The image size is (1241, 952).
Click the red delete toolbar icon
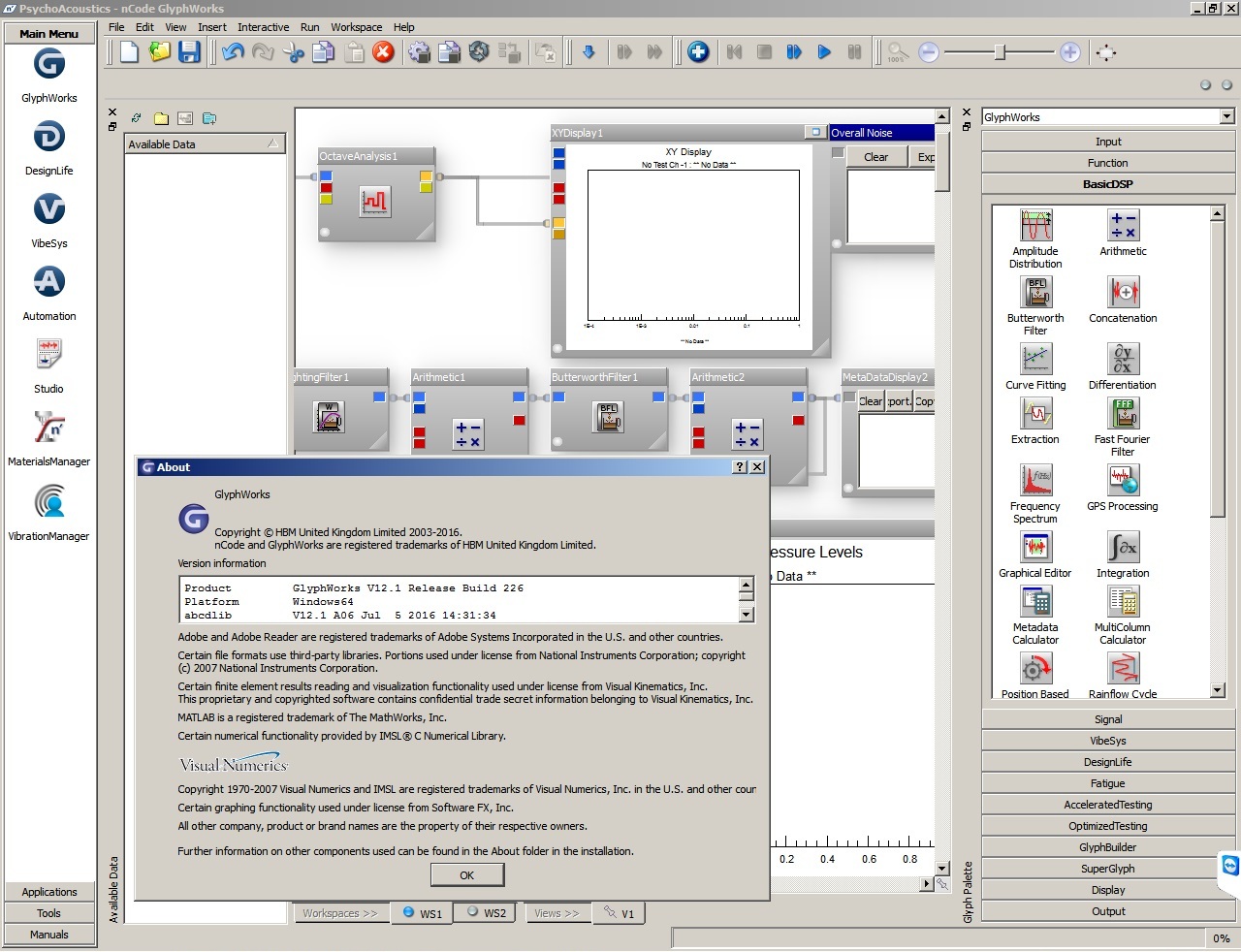384,52
